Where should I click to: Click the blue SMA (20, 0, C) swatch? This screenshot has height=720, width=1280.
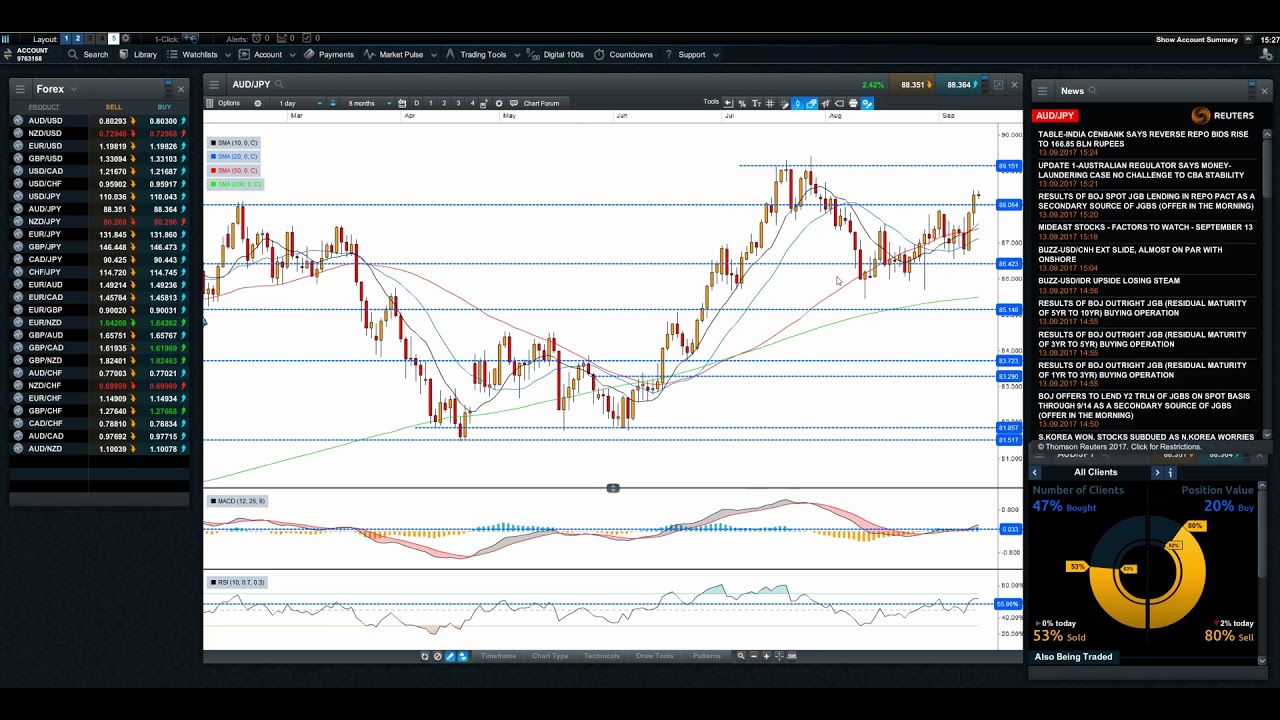click(x=213, y=157)
